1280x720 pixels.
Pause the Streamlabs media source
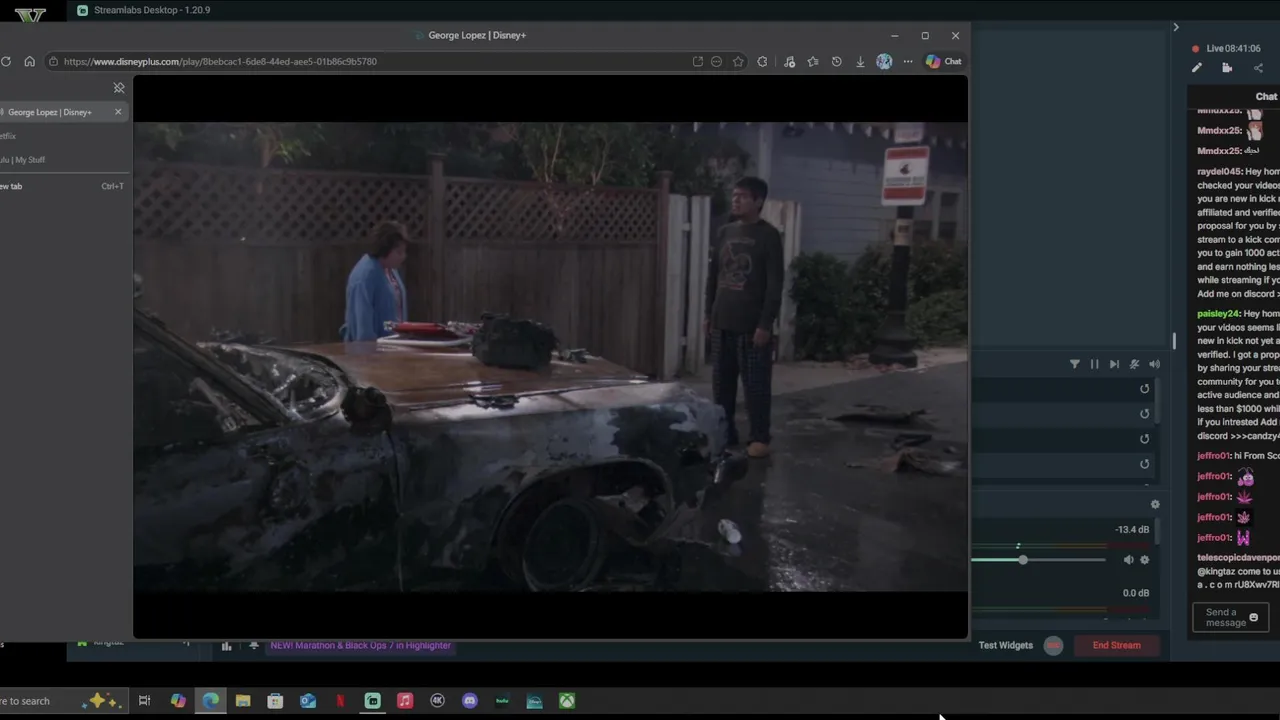point(1094,364)
